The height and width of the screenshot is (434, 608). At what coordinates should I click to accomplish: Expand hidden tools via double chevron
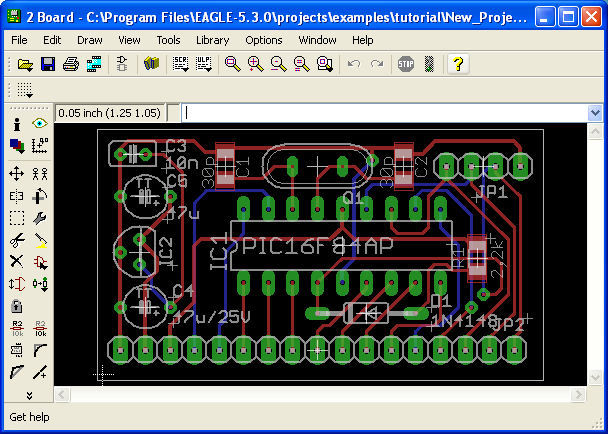click(x=29, y=396)
